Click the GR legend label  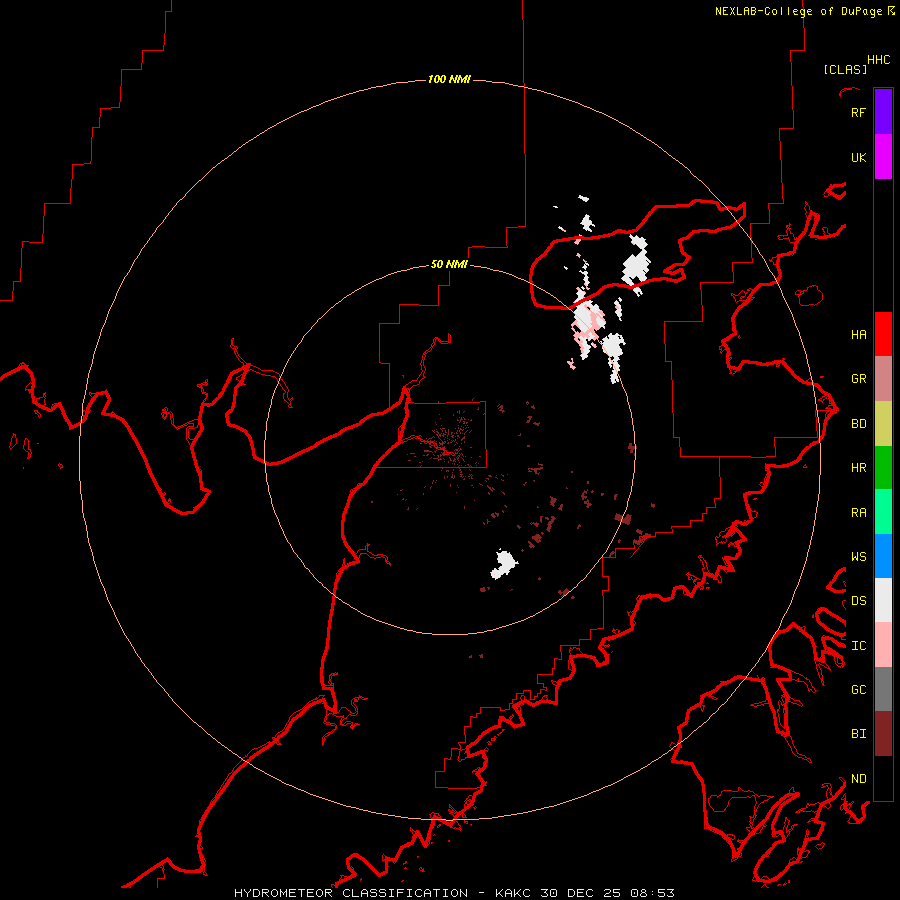[x=858, y=379]
